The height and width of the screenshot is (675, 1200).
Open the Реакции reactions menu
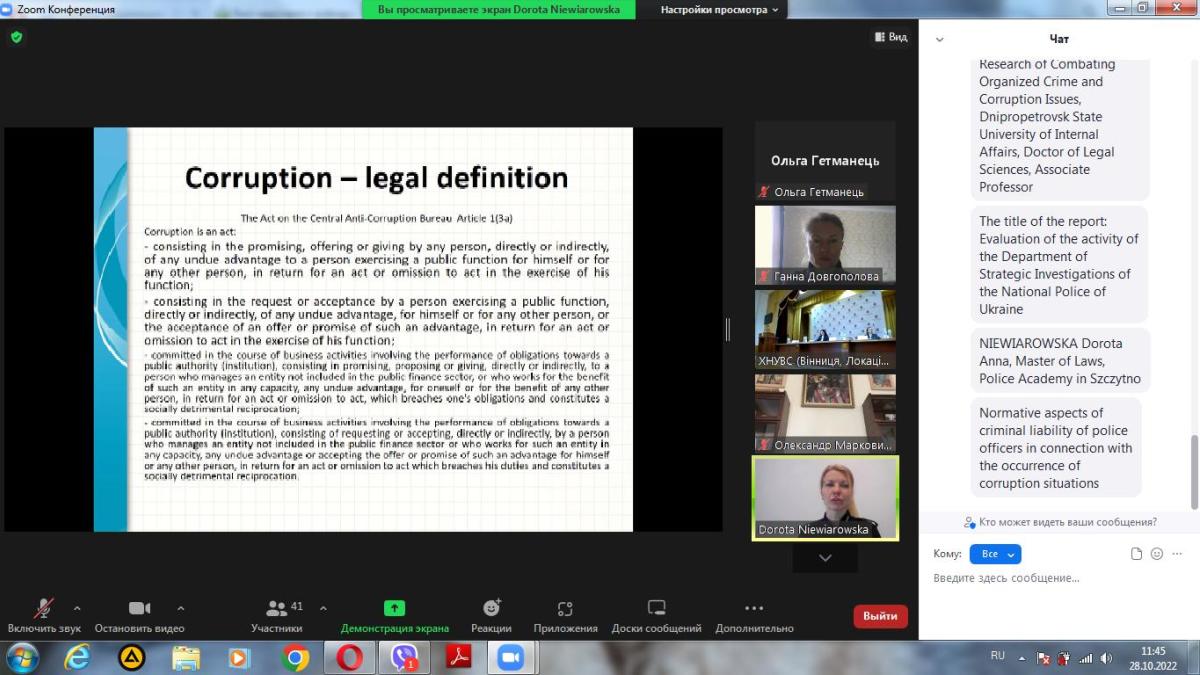491,609
